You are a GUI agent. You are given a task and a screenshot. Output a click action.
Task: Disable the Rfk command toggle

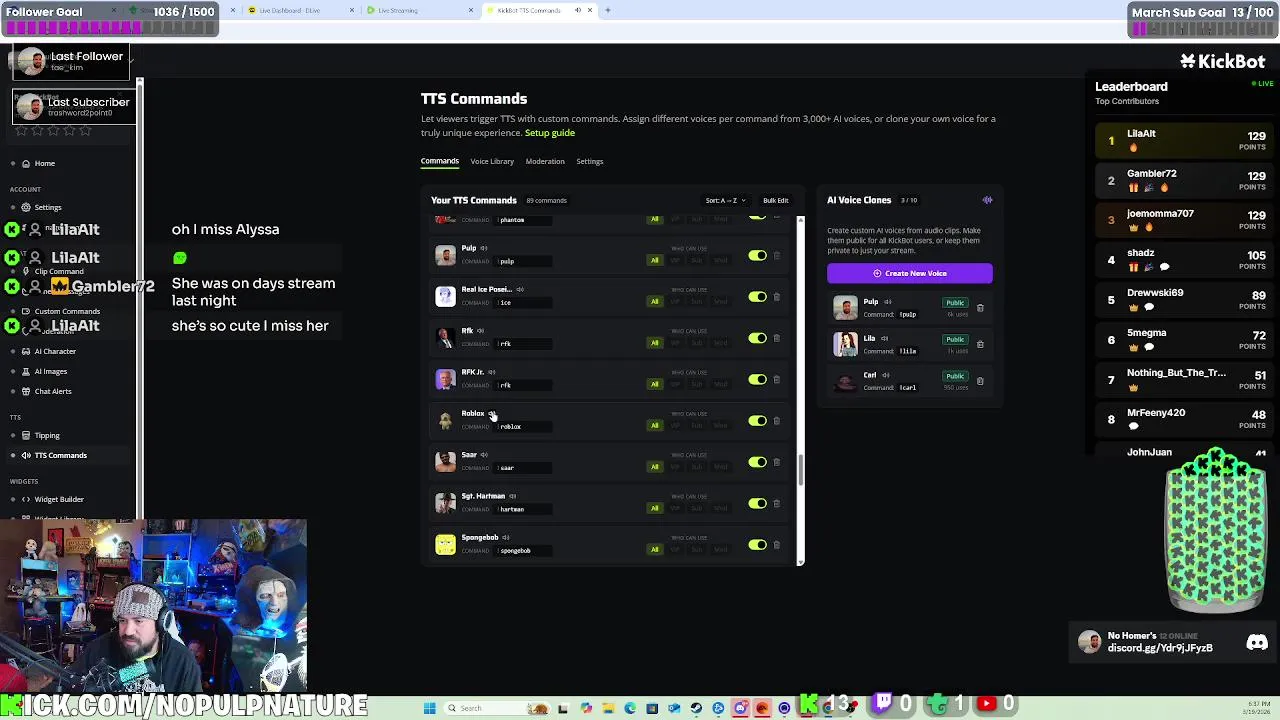click(757, 338)
